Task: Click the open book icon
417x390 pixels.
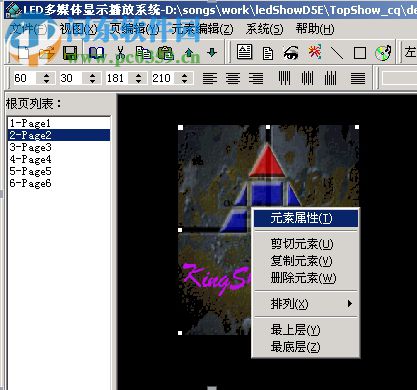Action: (x=96, y=53)
